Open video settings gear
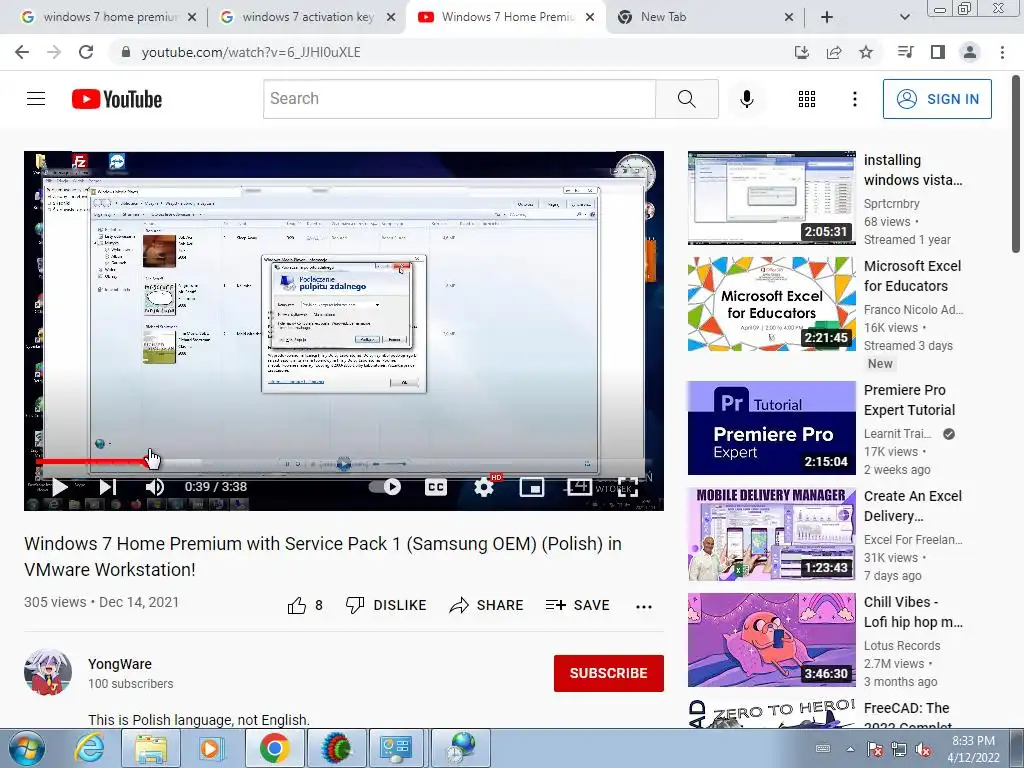1024x768 pixels. pos(484,487)
